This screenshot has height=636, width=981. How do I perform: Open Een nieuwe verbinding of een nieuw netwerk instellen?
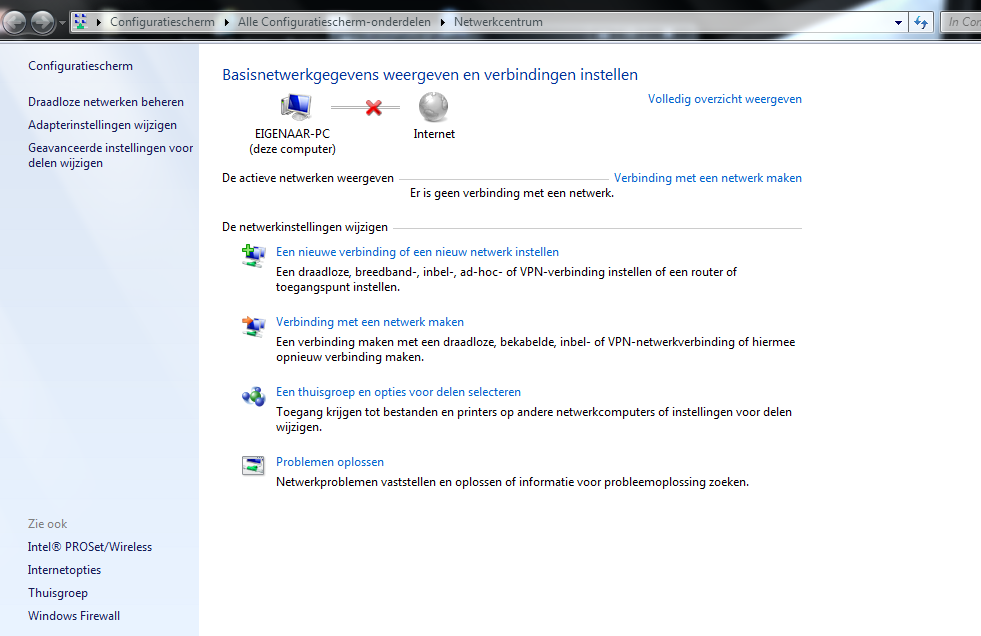[x=417, y=252]
